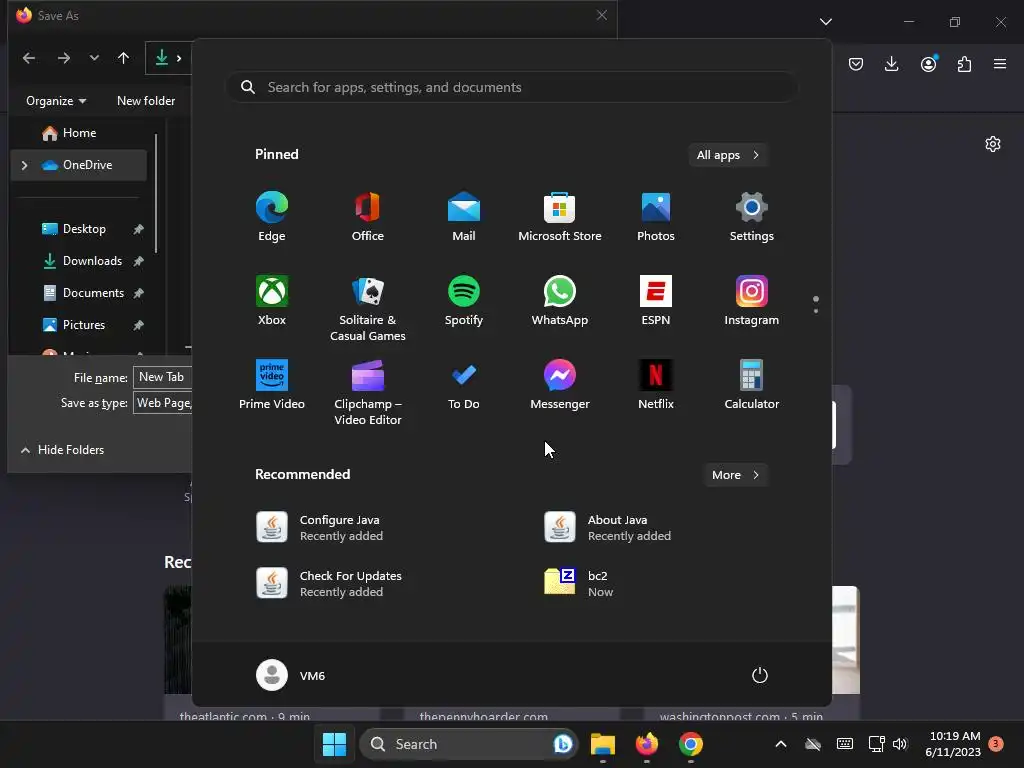This screenshot has width=1024, height=768.
Task: Open WhatsApp
Action: pyautogui.click(x=560, y=300)
